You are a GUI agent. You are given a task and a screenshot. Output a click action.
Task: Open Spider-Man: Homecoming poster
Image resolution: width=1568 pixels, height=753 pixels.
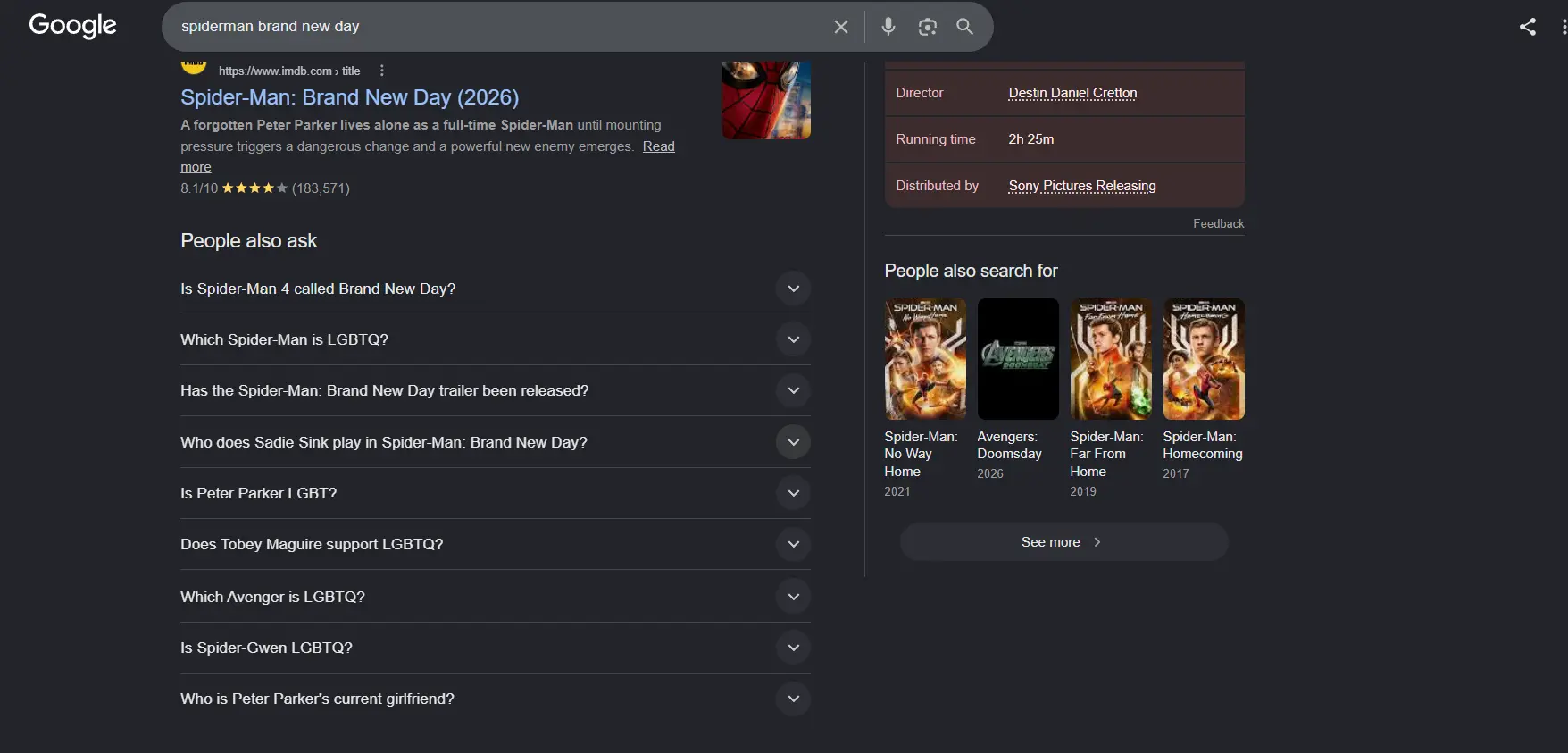(1204, 359)
